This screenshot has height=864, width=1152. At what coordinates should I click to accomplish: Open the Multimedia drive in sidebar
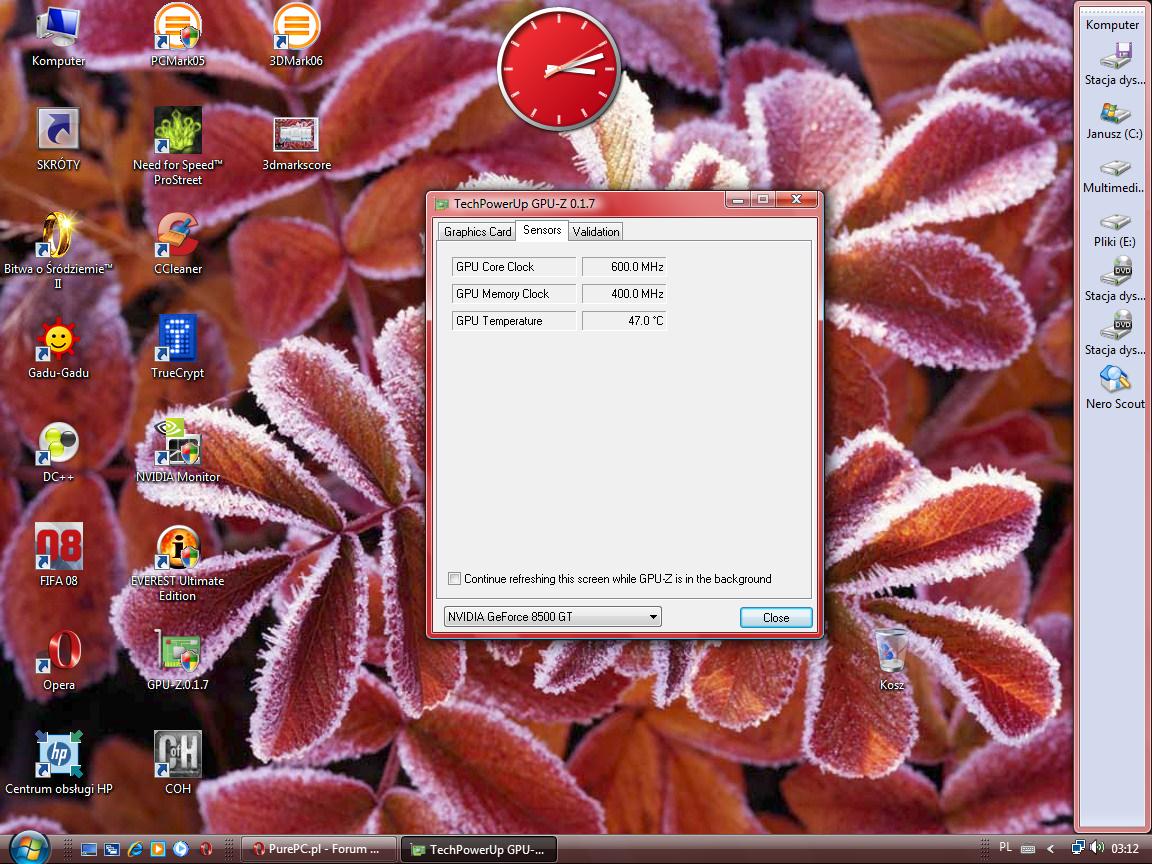coord(1115,175)
